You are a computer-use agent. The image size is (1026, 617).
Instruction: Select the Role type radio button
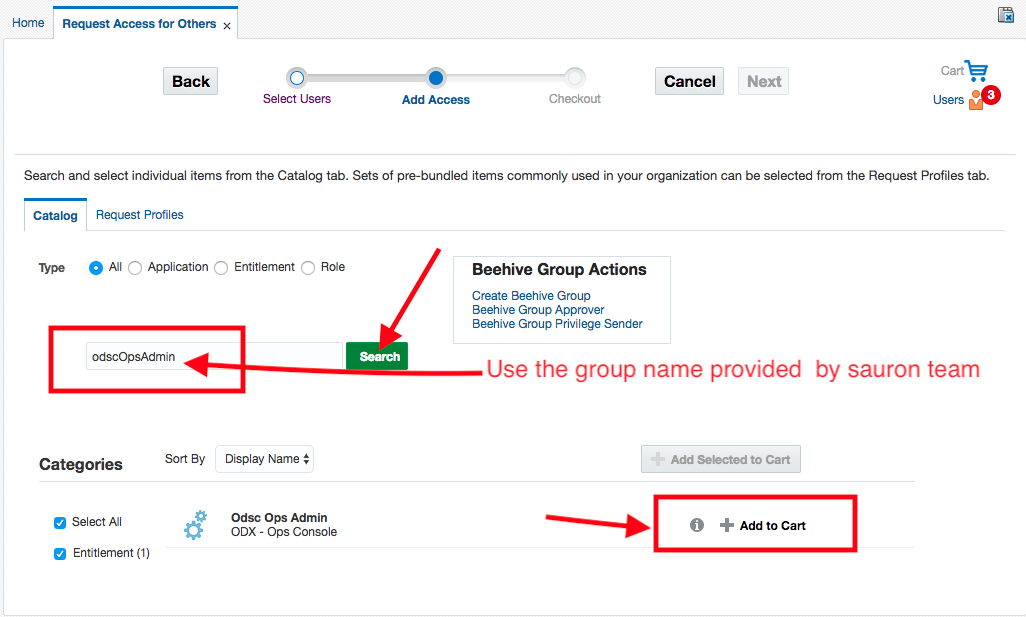[308, 268]
